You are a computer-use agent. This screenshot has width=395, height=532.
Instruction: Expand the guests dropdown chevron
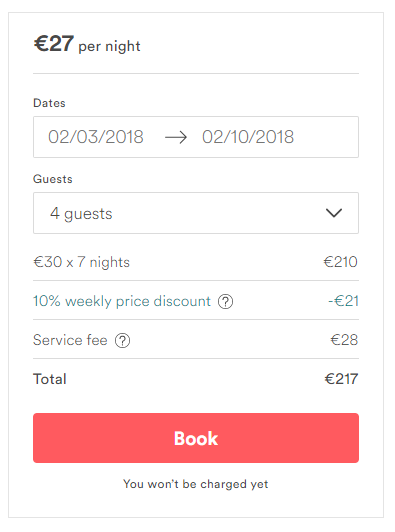click(334, 213)
